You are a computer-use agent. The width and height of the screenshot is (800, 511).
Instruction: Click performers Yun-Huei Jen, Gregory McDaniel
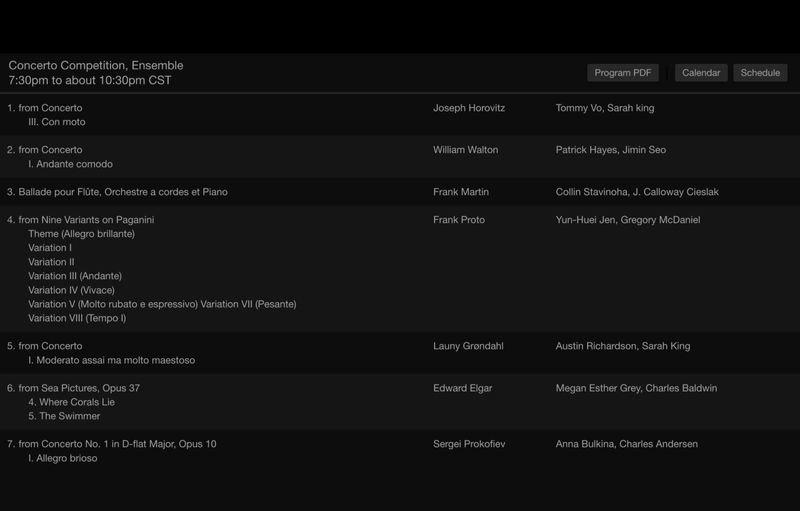click(628, 220)
